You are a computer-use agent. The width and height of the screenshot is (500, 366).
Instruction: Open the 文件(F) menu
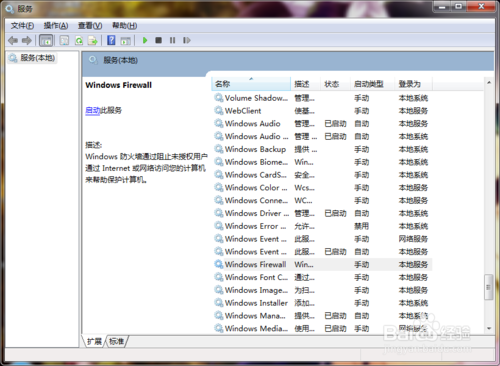pos(22,26)
